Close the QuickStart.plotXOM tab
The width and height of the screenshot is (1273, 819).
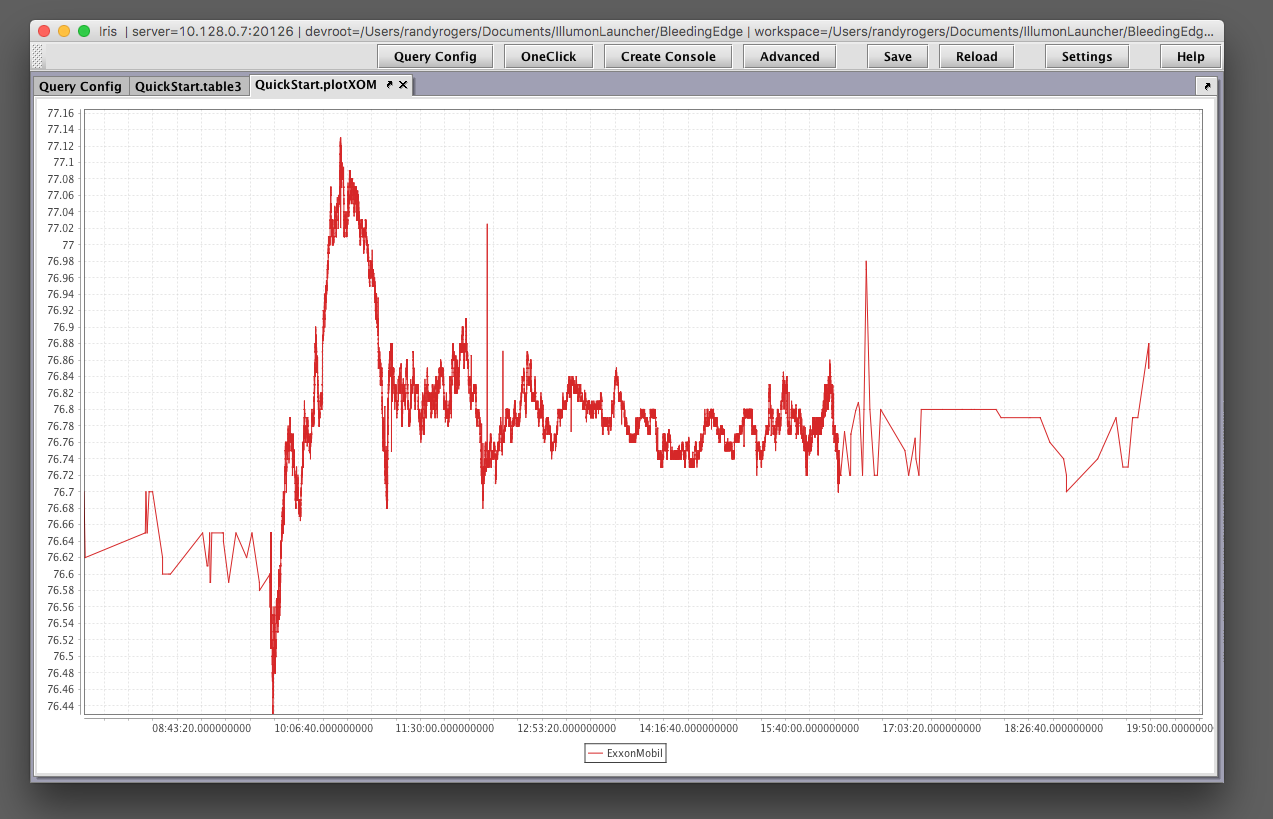(403, 85)
